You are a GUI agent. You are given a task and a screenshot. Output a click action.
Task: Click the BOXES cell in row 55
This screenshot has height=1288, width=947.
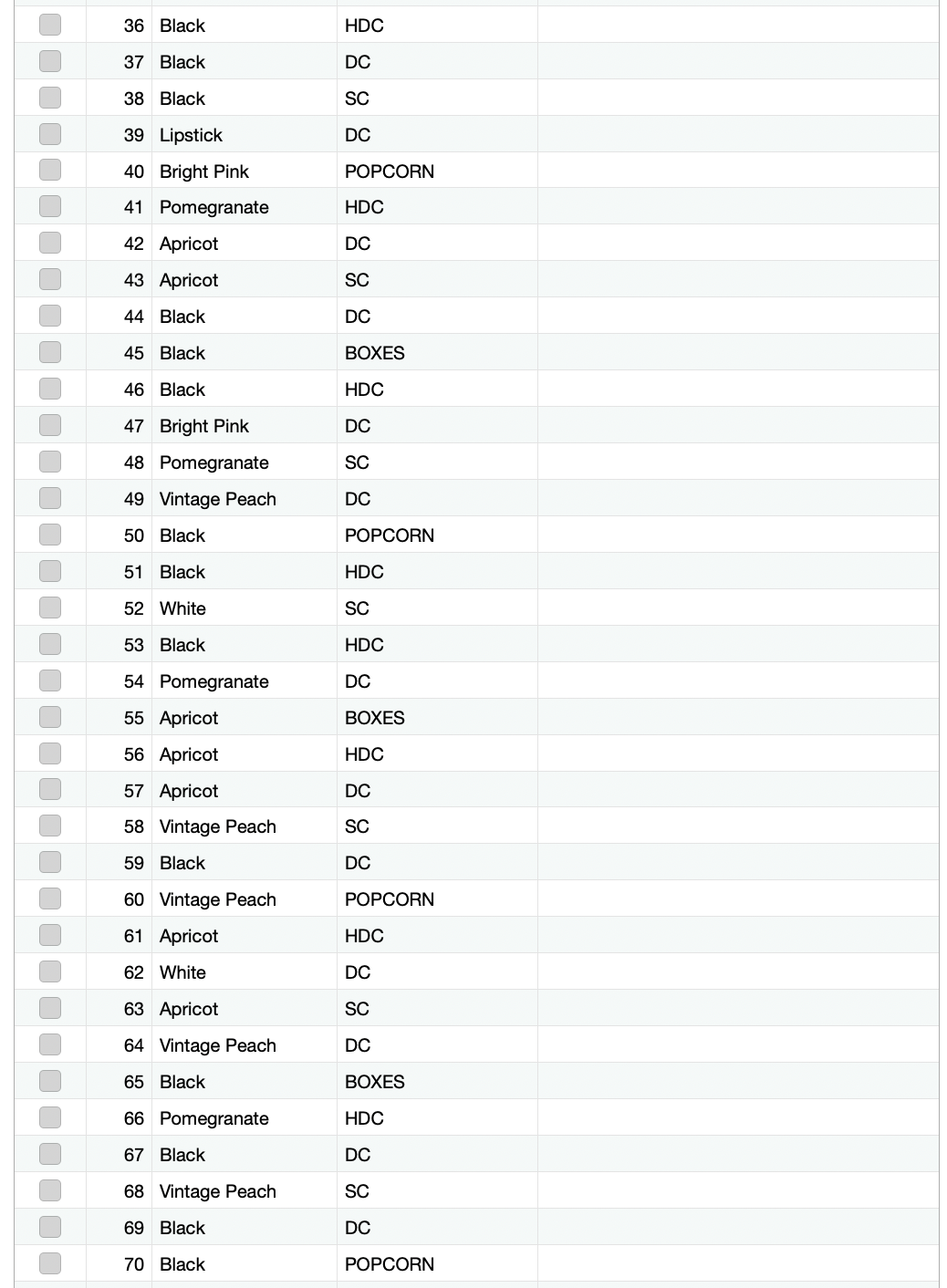point(437,717)
